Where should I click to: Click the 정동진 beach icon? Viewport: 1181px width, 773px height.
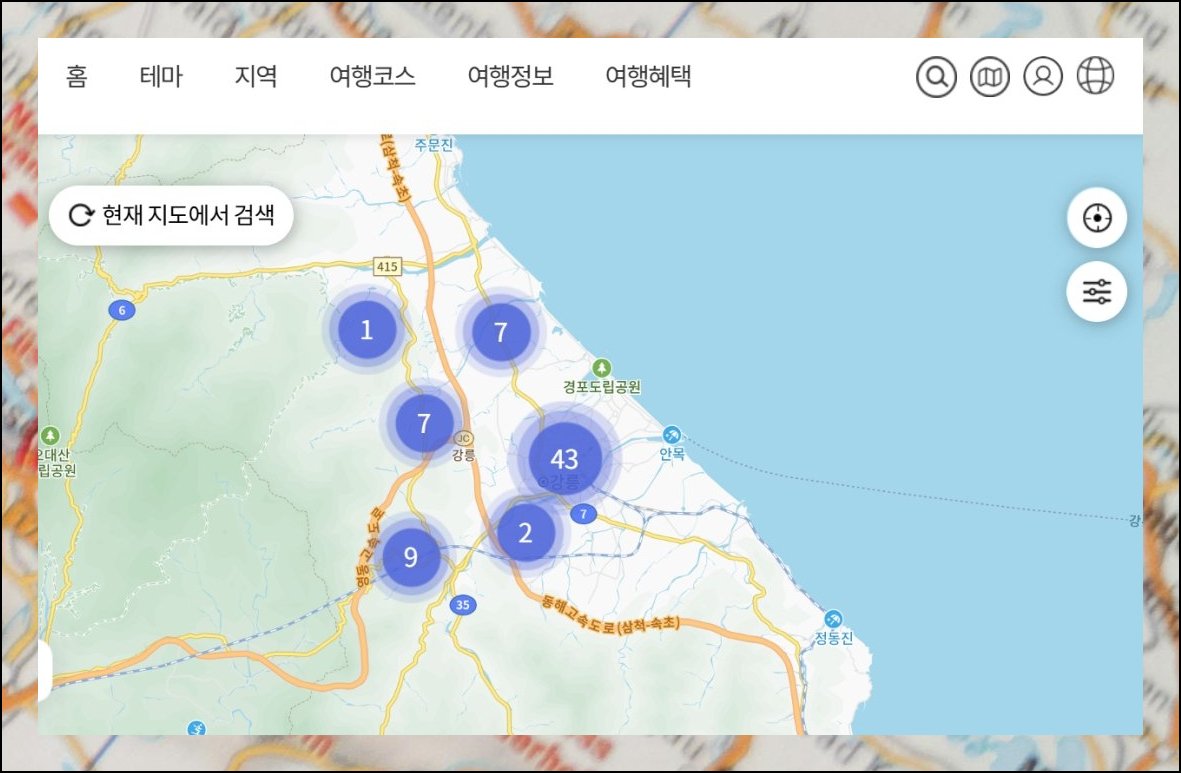pos(833,619)
